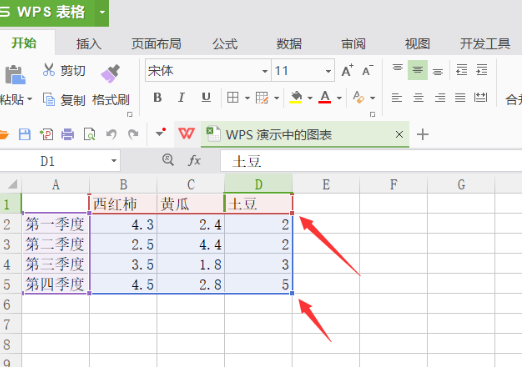Align text to bottom
522x367 pixels.
coord(438,71)
